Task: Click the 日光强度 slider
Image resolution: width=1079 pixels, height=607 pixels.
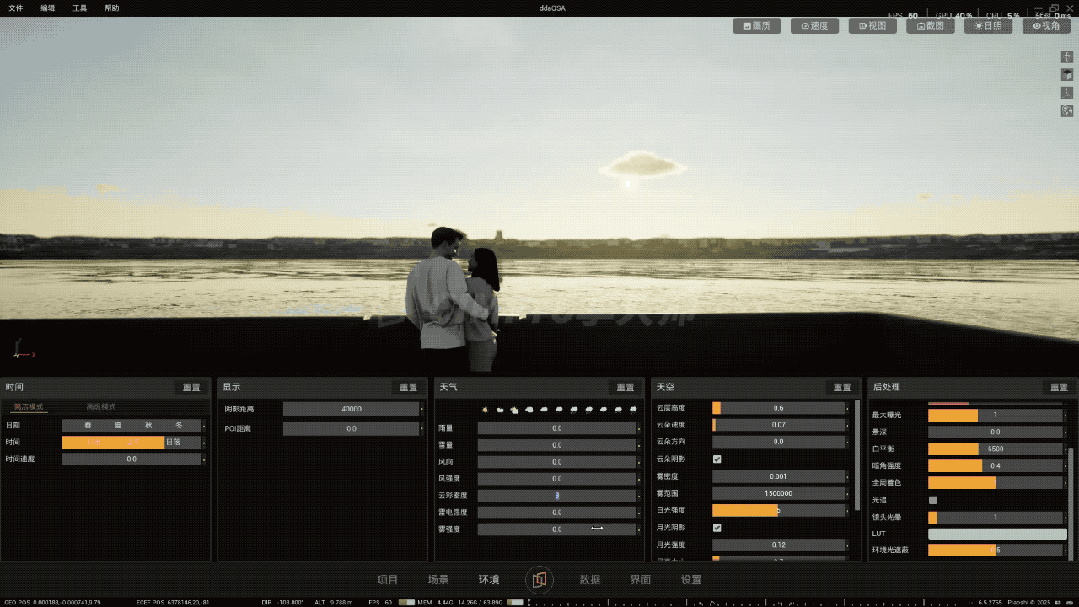Action: pos(778,511)
